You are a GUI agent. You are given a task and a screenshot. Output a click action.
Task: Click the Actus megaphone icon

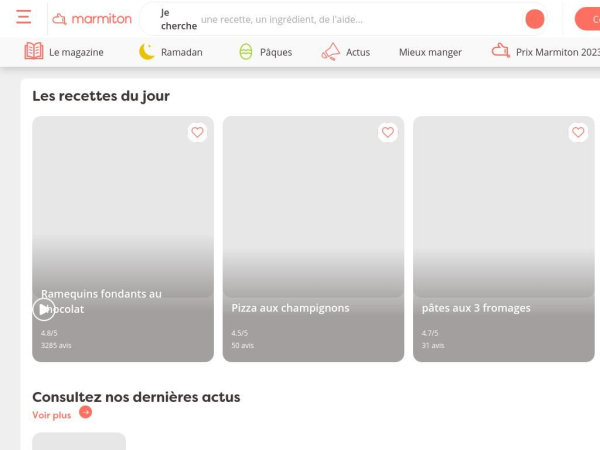[x=331, y=52]
